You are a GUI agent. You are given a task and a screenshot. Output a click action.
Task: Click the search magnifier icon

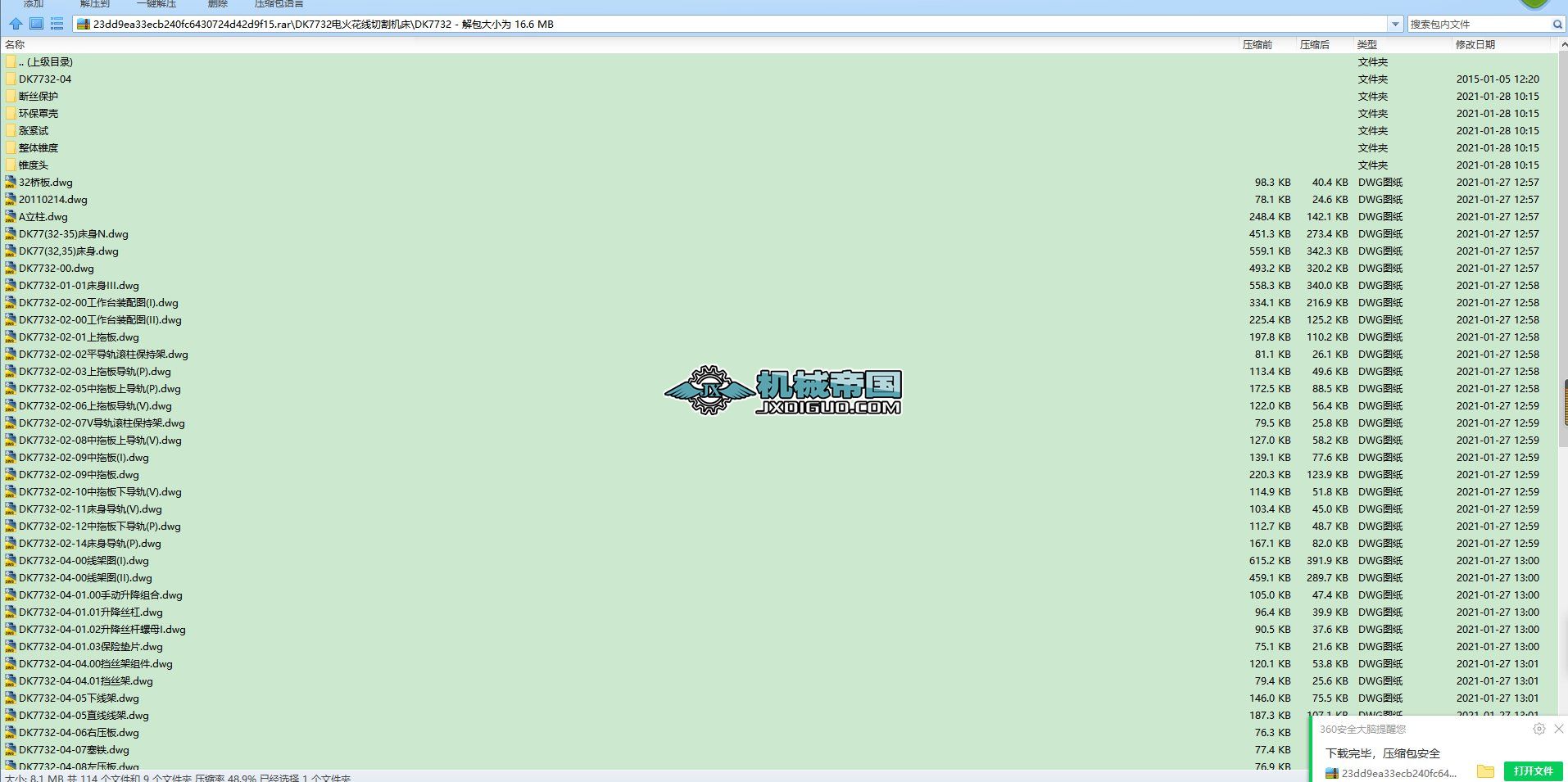(x=1557, y=25)
